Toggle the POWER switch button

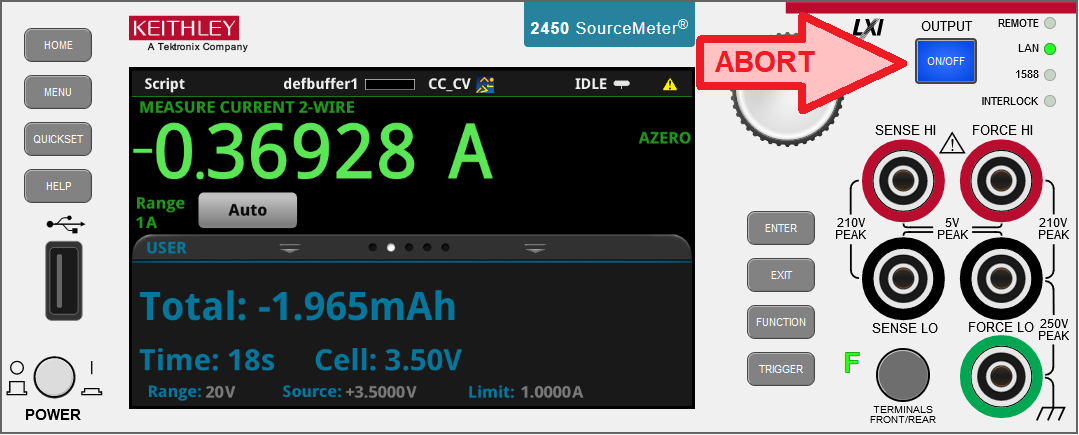(x=54, y=377)
